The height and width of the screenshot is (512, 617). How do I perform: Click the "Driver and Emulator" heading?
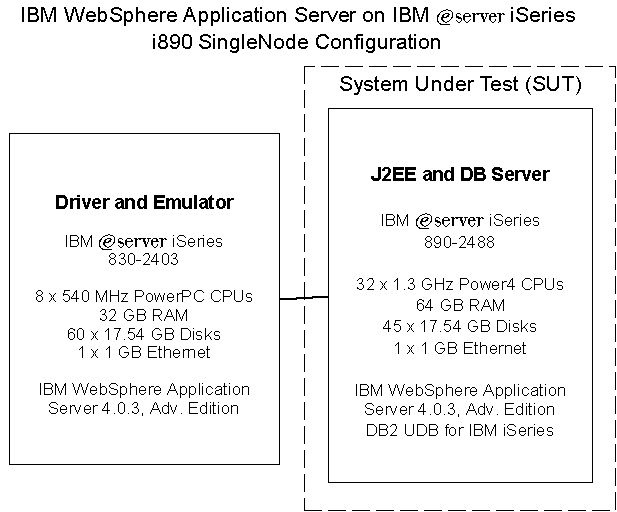143,202
